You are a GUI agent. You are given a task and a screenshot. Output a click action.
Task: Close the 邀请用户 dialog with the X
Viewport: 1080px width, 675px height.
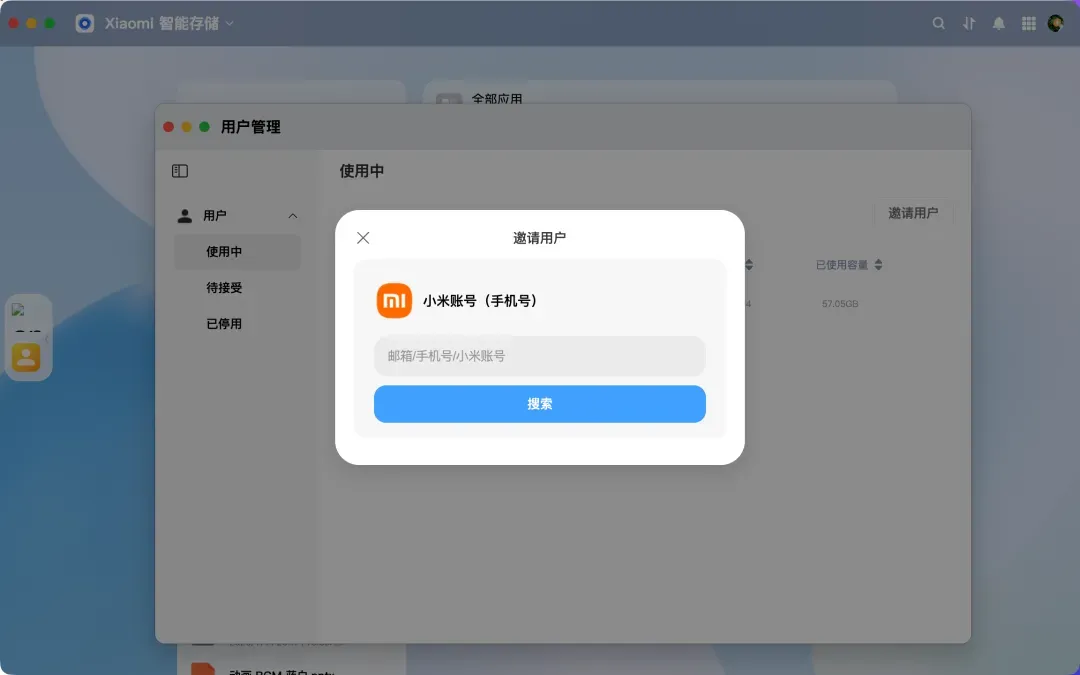pos(363,238)
